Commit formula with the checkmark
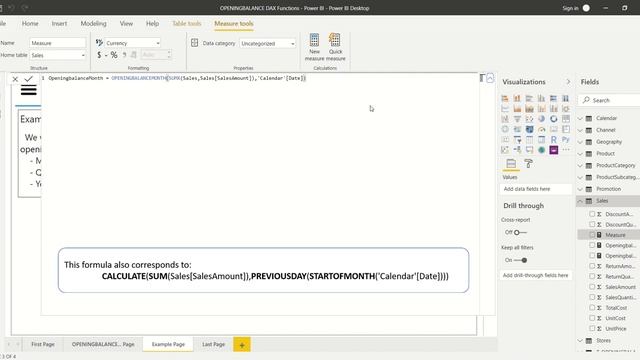This screenshot has height=360, width=640. tap(28, 78)
